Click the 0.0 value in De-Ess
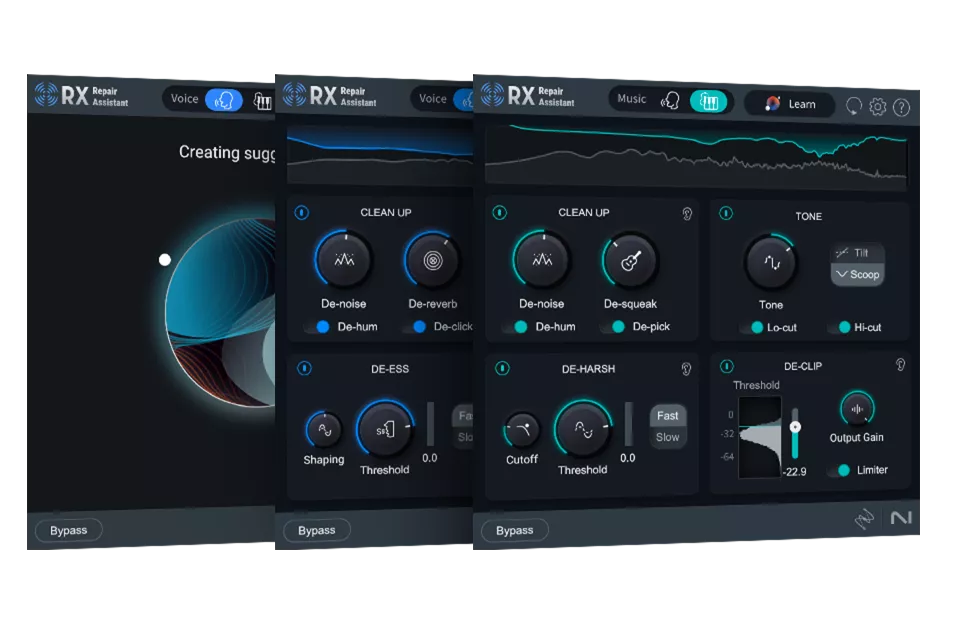This screenshot has height=625, width=960. 430,458
